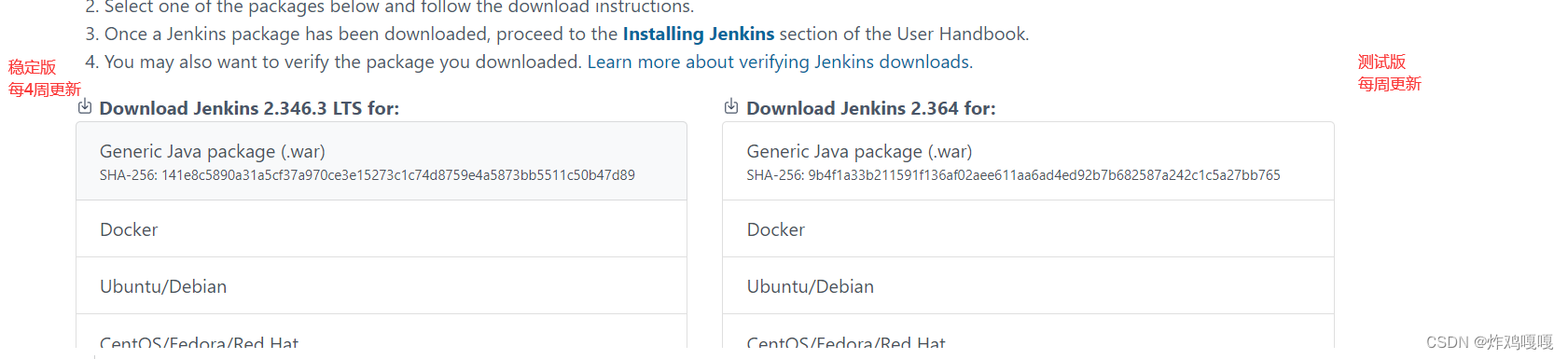Click download icon beside Jenkins 2.346.3 LTS heading

point(85,106)
